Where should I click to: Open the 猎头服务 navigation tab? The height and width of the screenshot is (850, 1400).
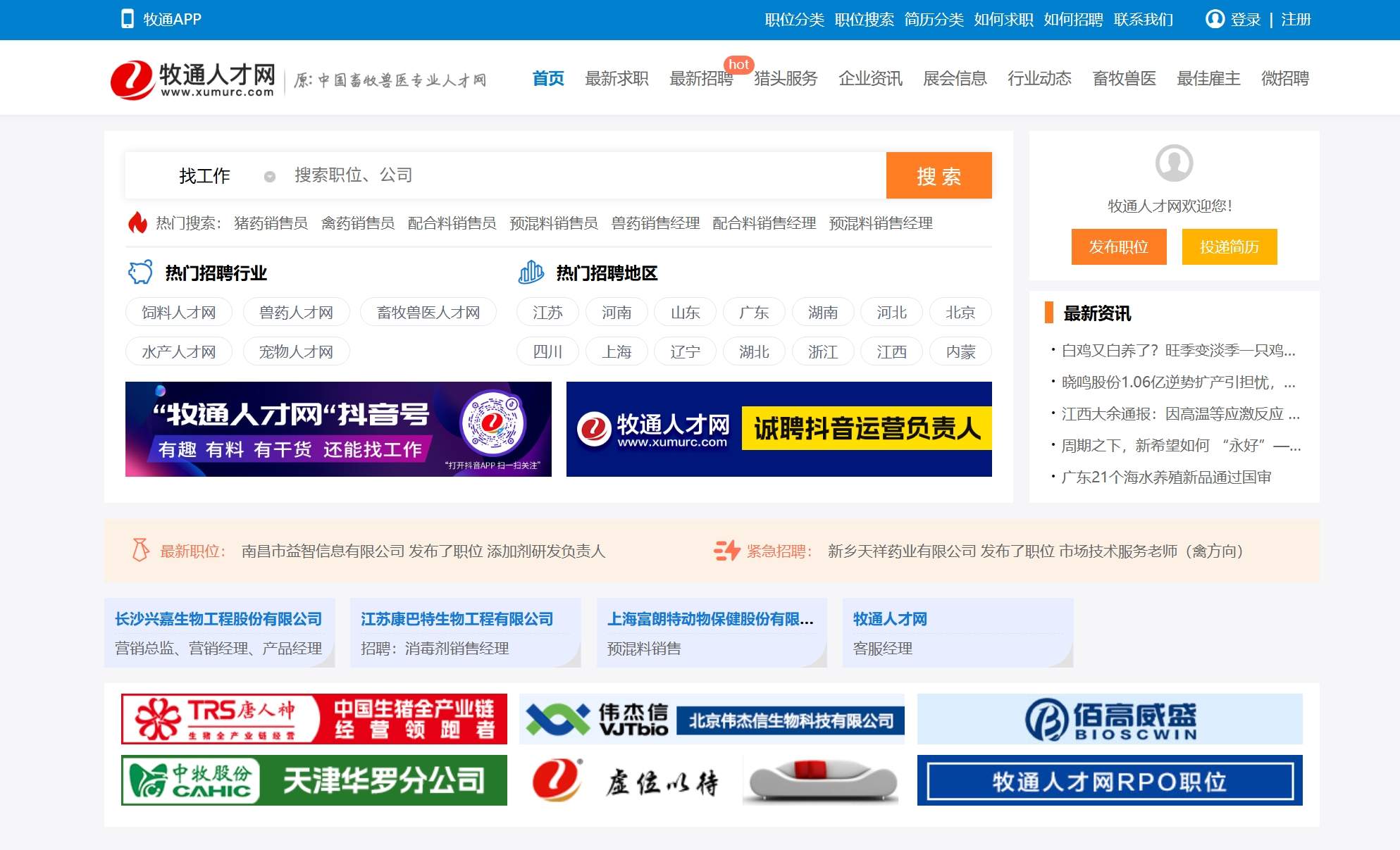(x=786, y=78)
